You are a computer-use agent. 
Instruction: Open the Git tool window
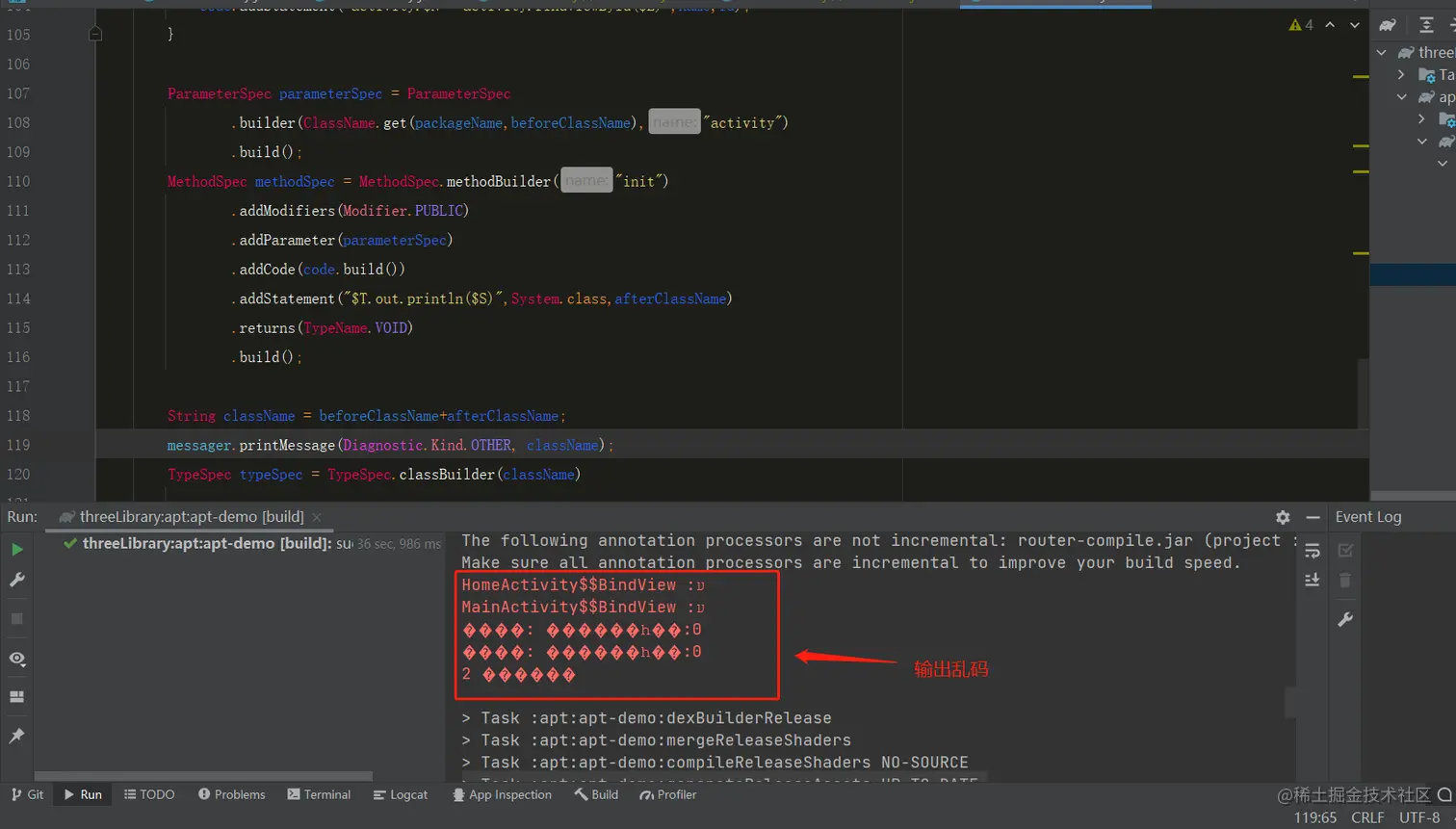tap(26, 794)
